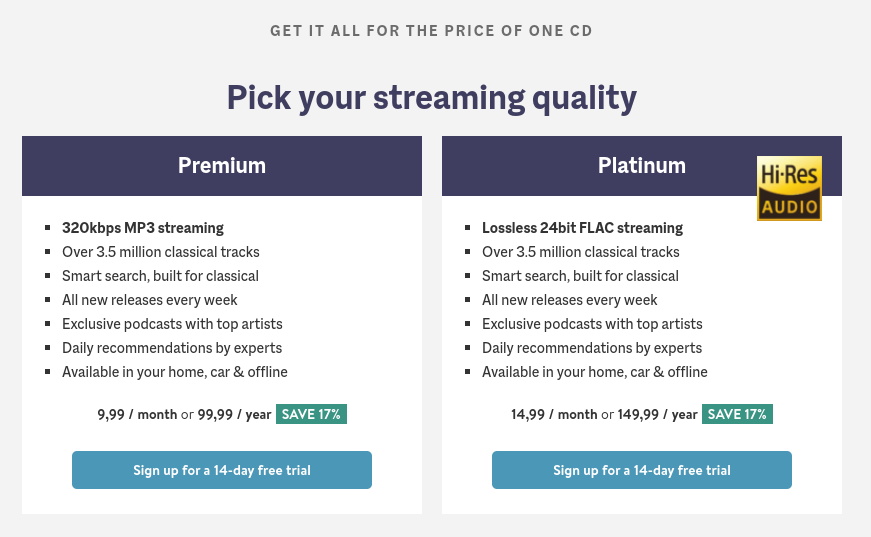This screenshot has height=537, width=871.
Task: Select the Platinum plan header
Action: [642, 165]
